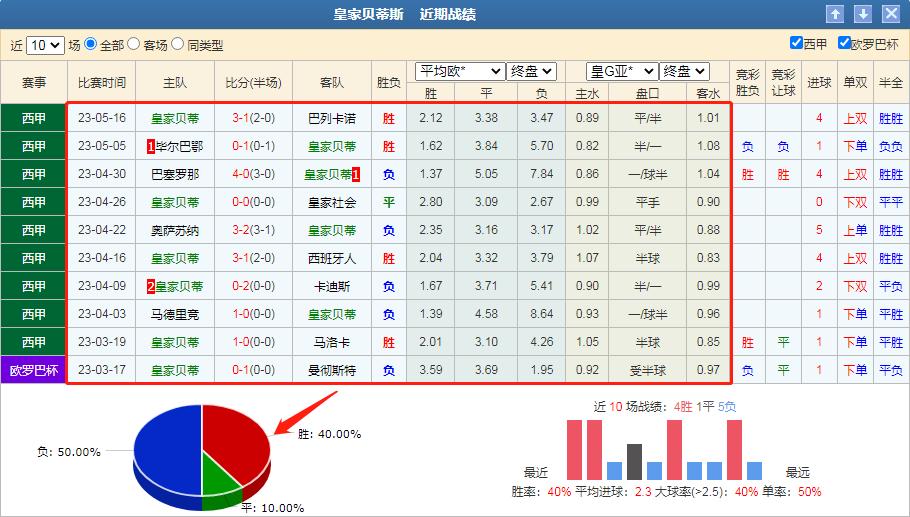This screenshot has height=517, width=910.
Task: Select the 同类型 radio button
Action: [x=178, y=44]
